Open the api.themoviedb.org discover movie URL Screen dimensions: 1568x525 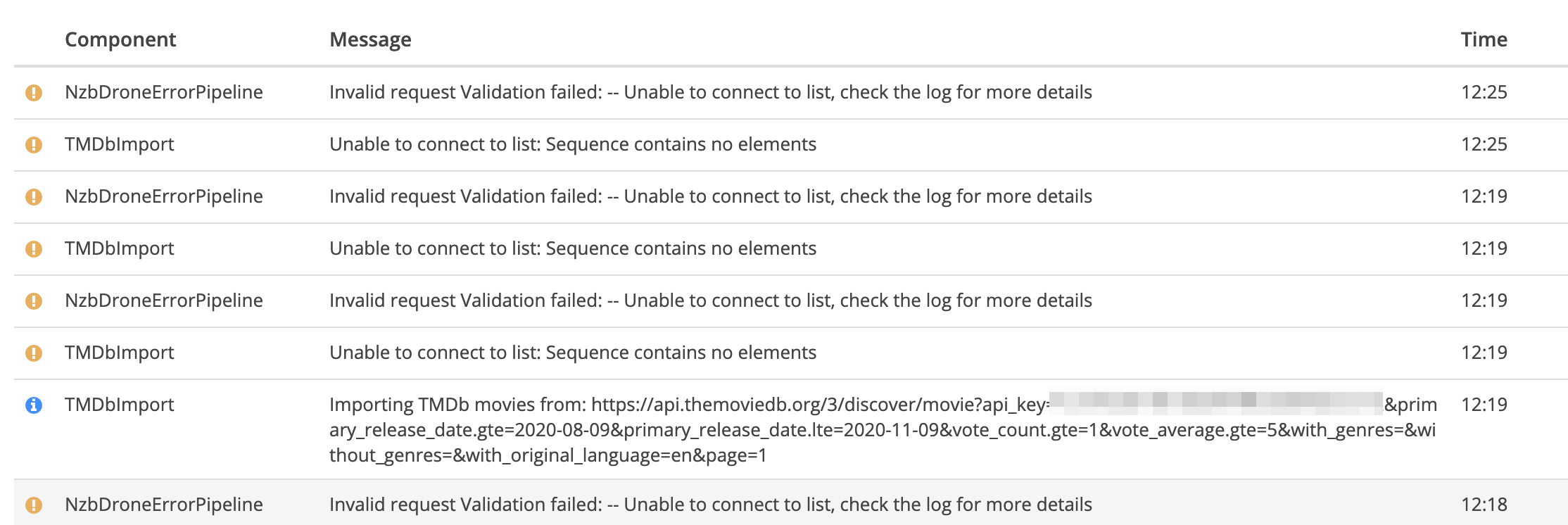point(809,404)
